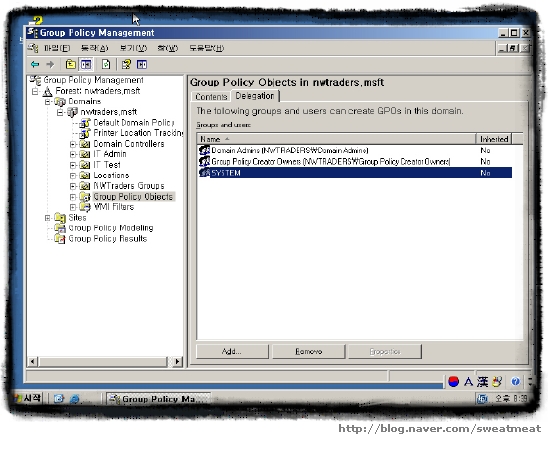
Task: Open the 파일(F) menu
Action: (x=57, y=48)
